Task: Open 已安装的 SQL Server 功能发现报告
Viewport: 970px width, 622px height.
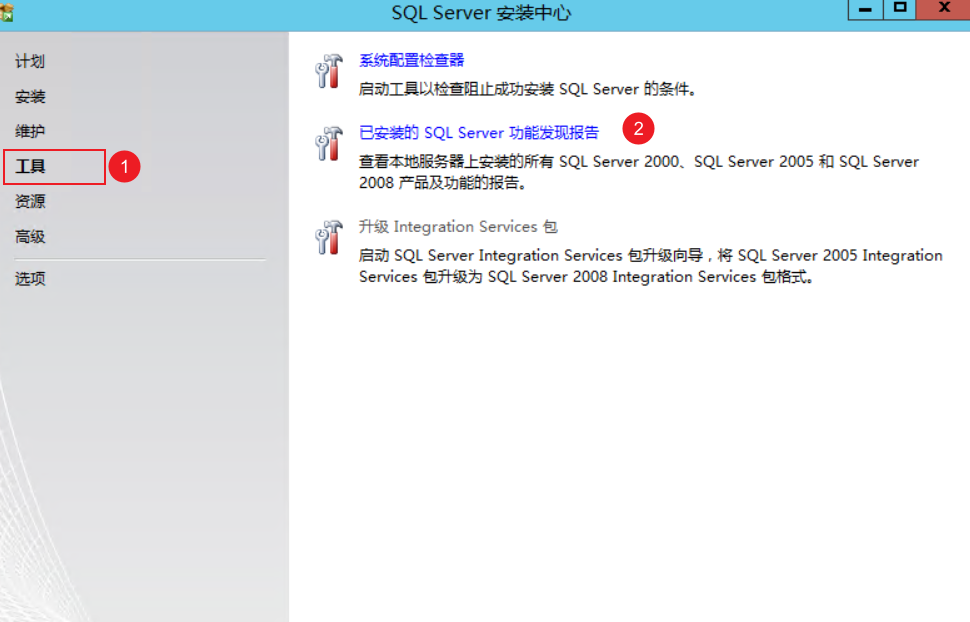Action: [x=479, y=133]
